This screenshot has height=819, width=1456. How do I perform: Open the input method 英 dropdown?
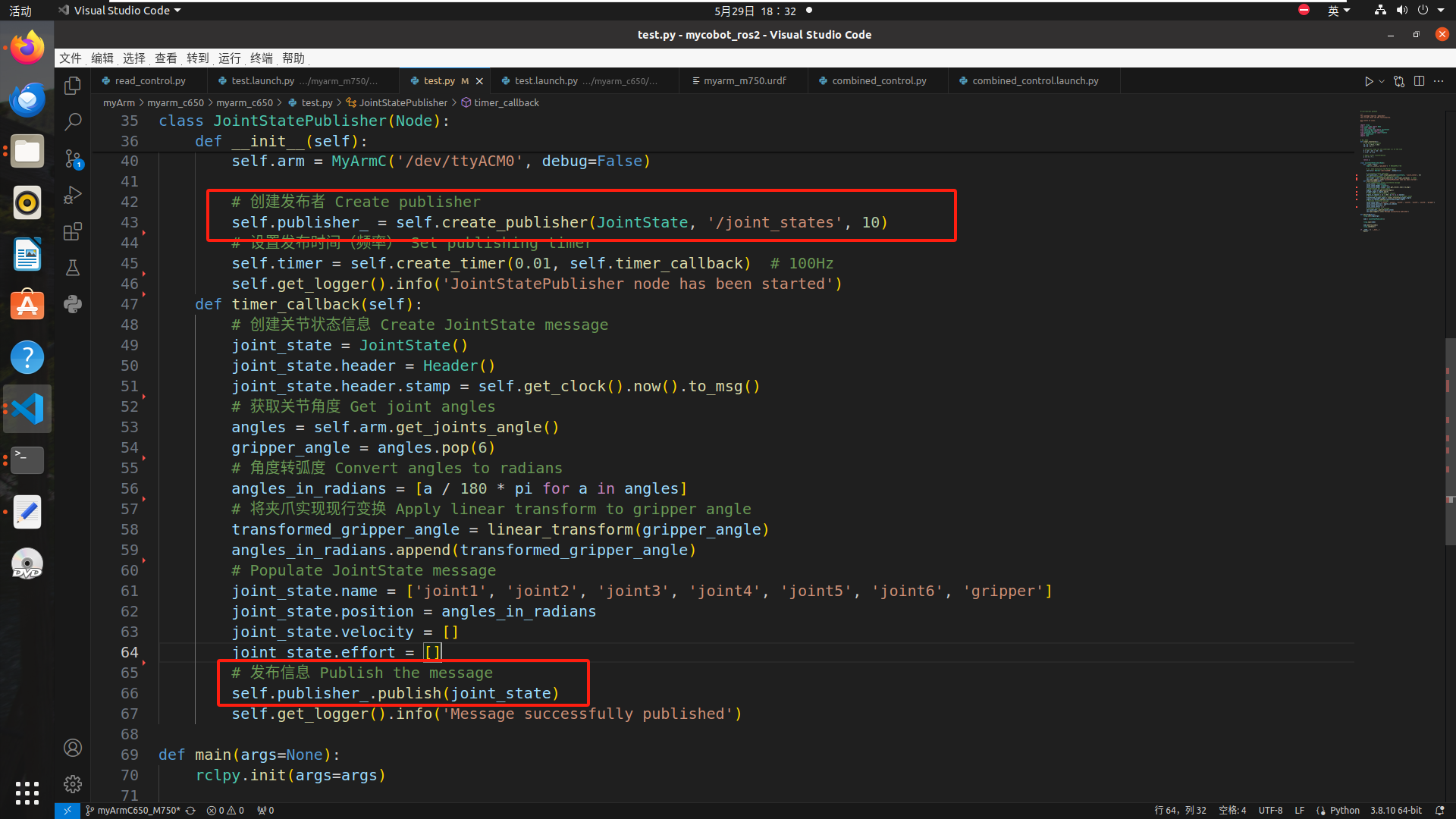(1339, 11)
